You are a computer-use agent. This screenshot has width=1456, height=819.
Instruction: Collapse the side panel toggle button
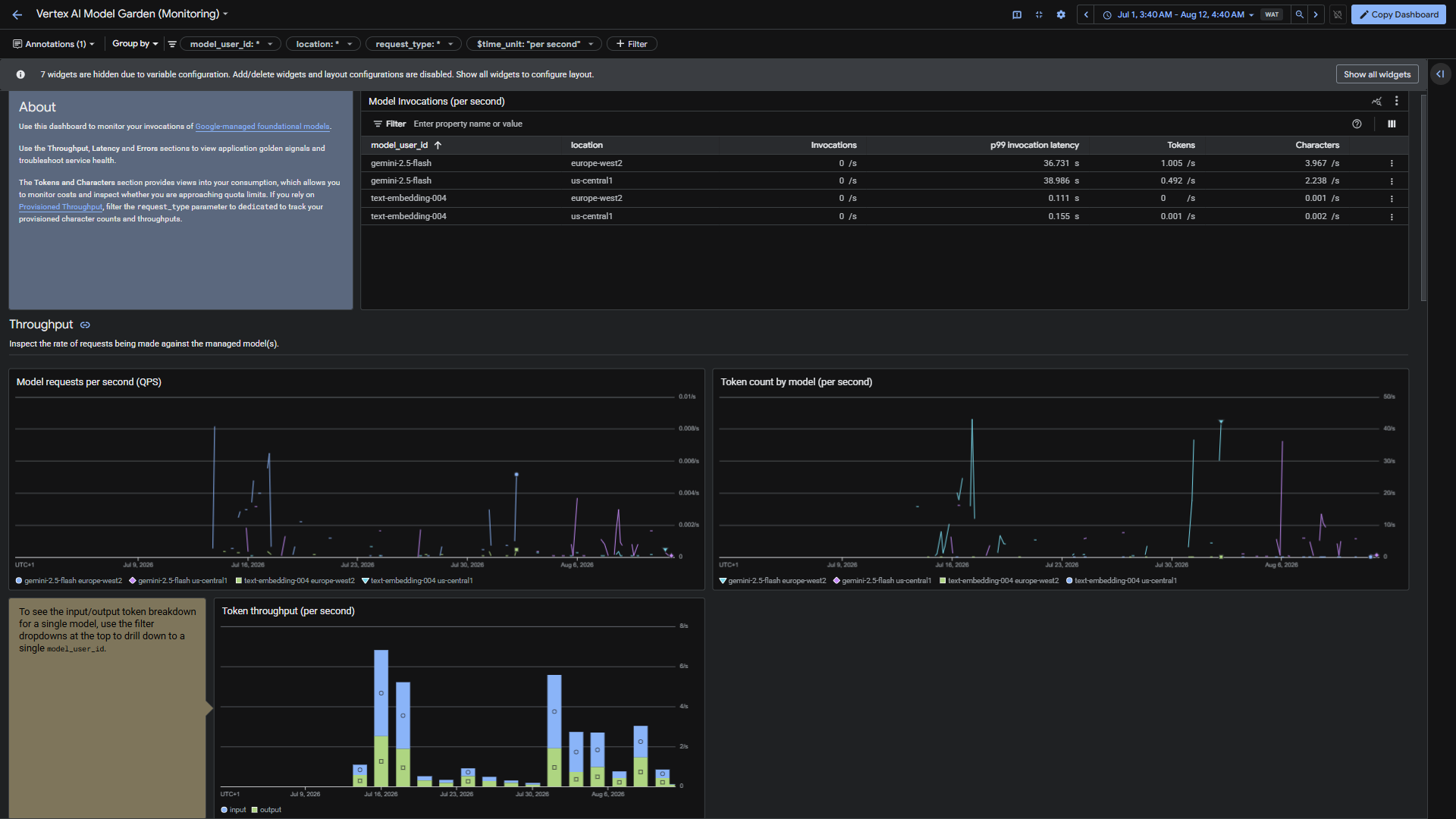pos(1439,74)
